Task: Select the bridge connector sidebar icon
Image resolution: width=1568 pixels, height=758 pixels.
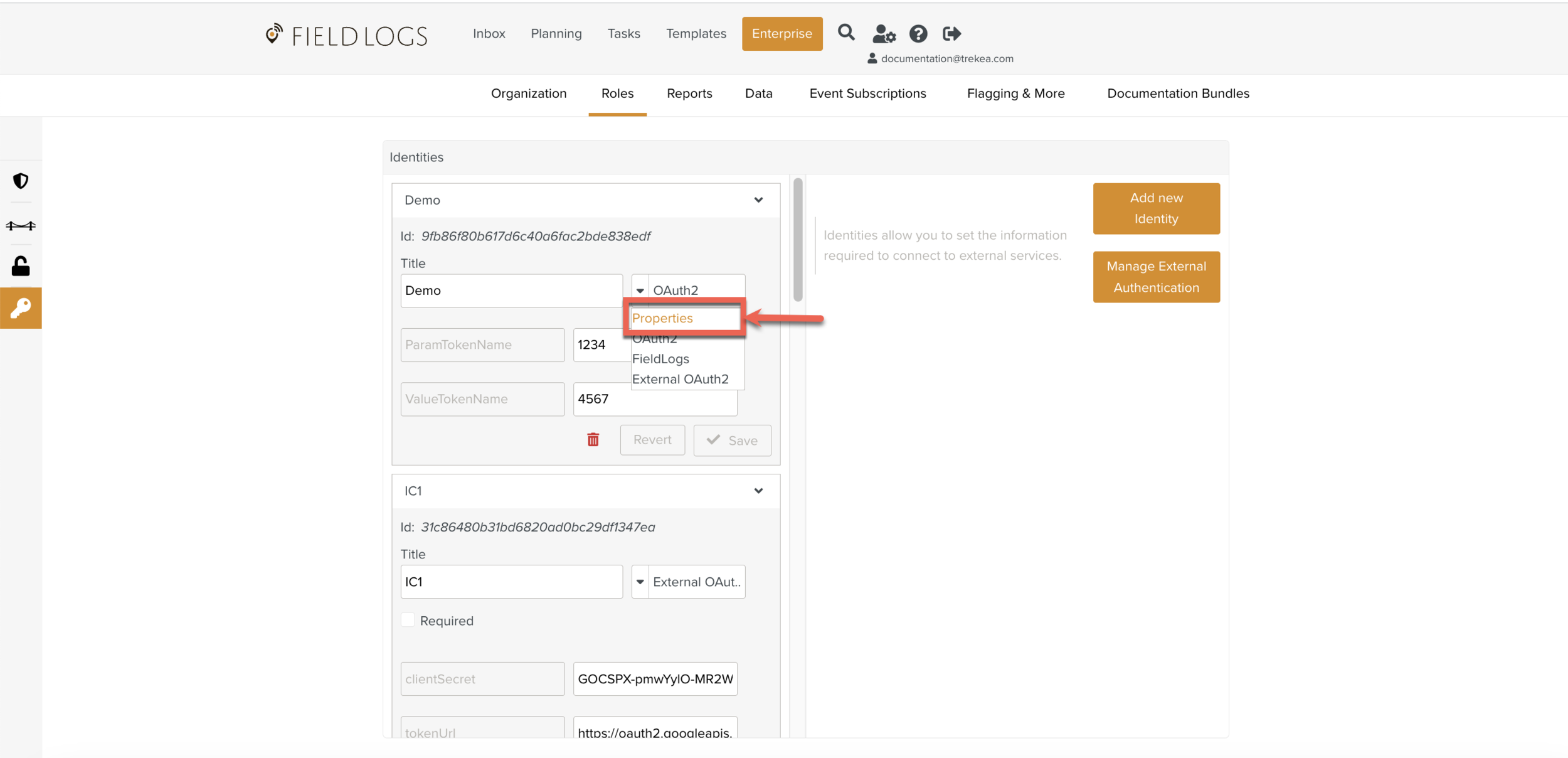Action: (21, 225)
